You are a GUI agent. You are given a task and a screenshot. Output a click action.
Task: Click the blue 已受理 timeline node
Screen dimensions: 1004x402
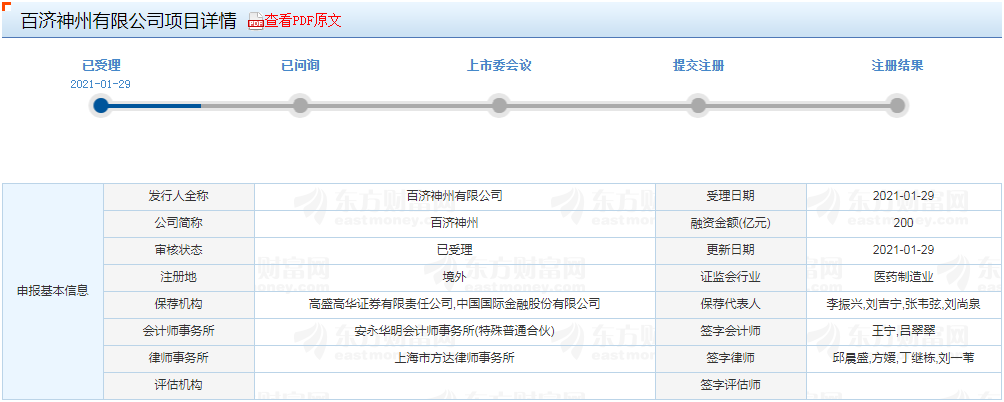(101, 106)
